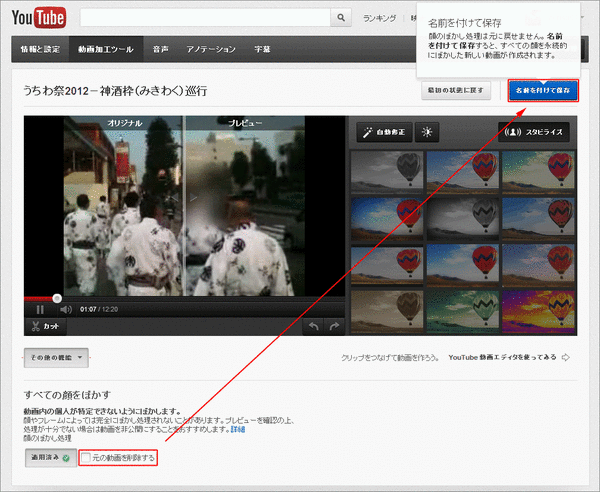Select the sepia balloon filter thumbnail
600x492 pixels.
coord(387,312)
